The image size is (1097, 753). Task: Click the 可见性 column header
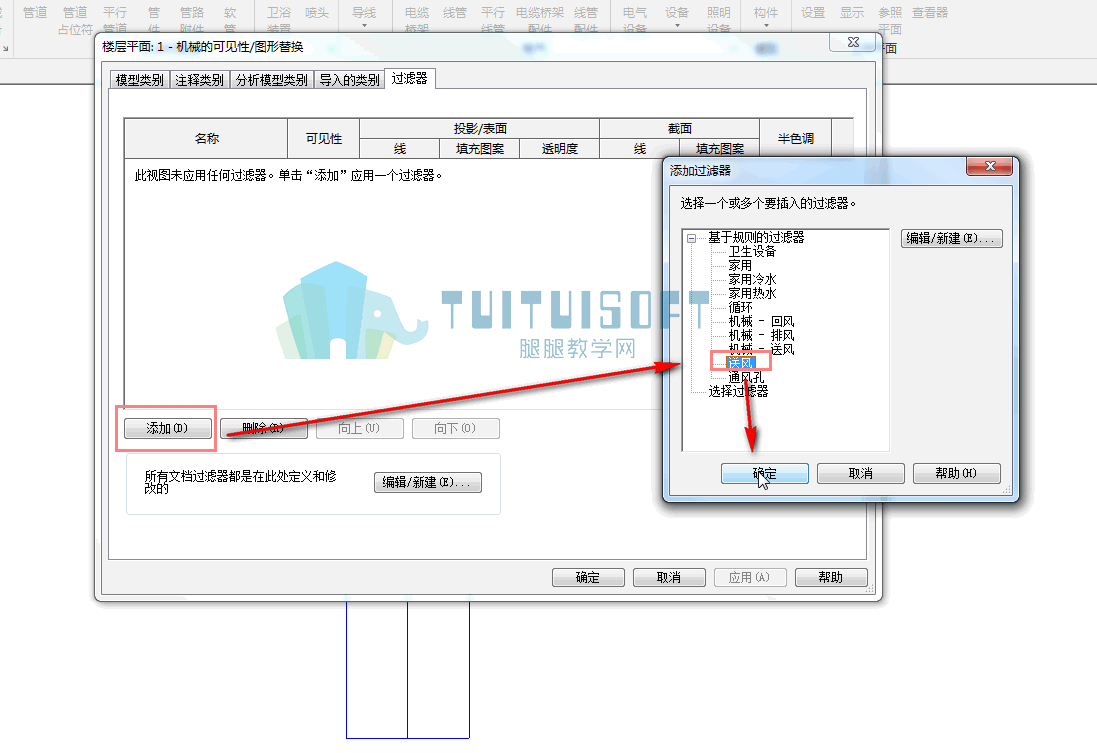324,139
